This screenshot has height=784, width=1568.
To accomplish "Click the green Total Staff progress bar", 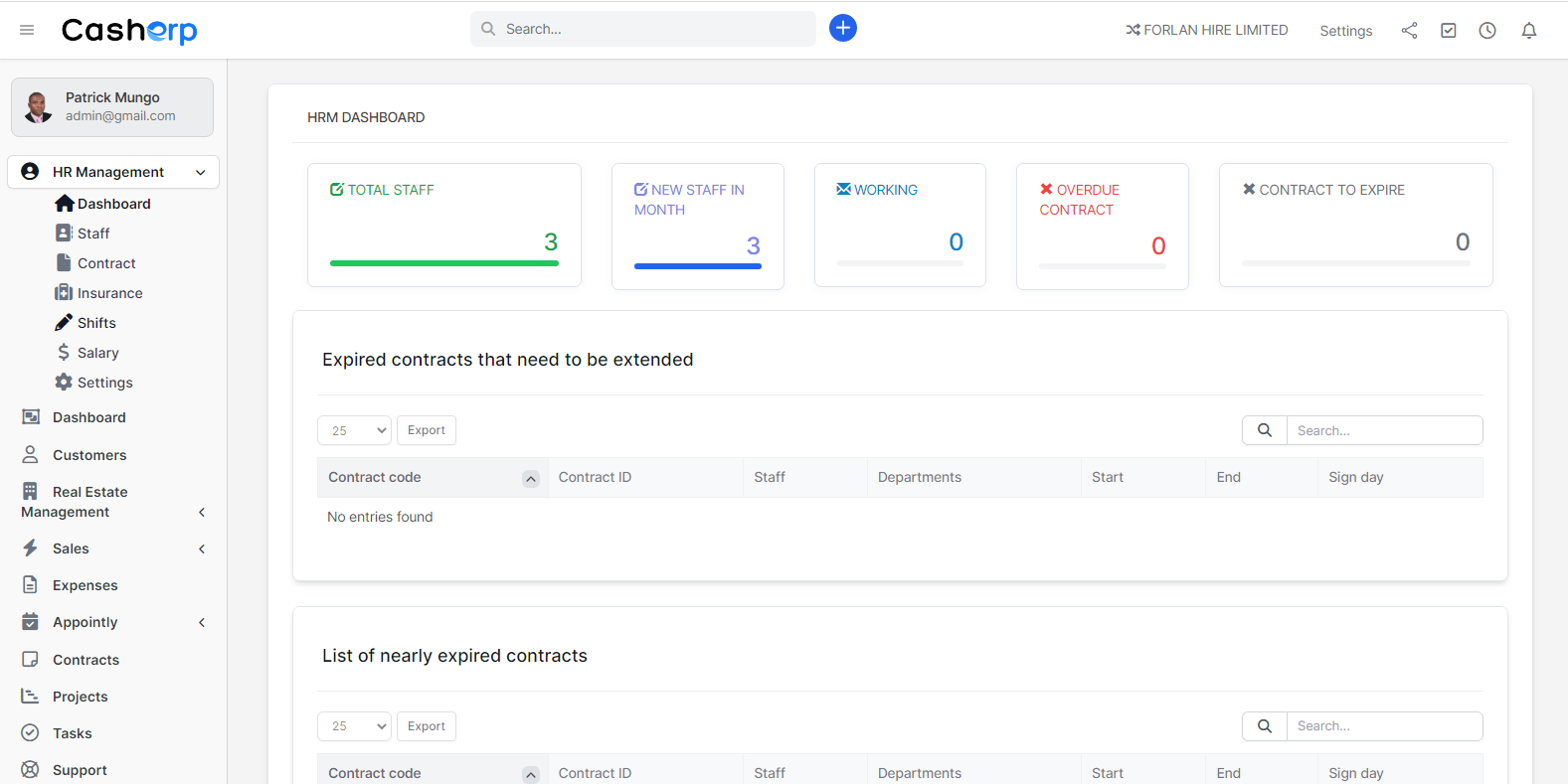I will click(443, 263).
